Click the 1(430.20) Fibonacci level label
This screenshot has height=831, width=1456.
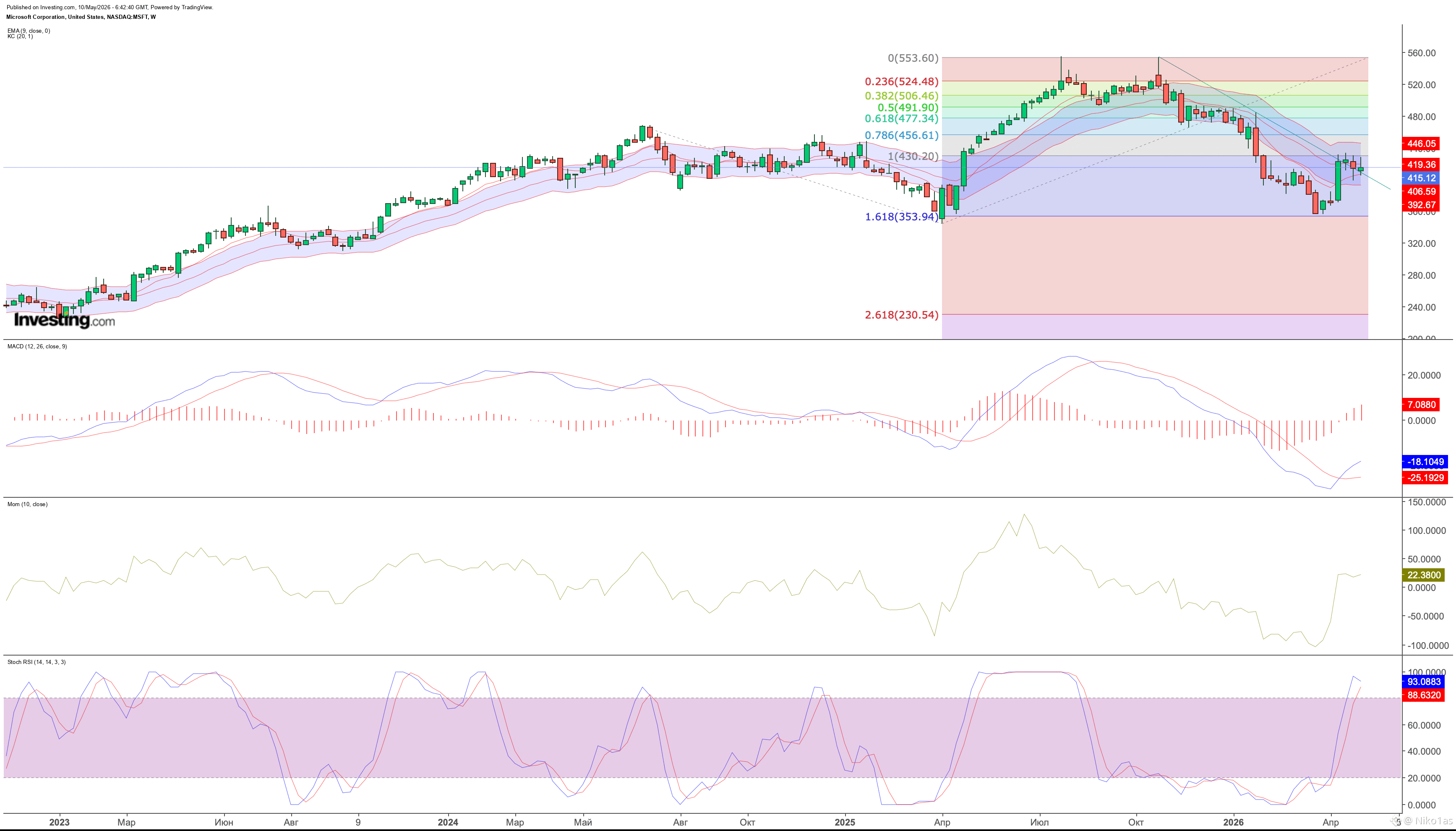click(913, 156)
